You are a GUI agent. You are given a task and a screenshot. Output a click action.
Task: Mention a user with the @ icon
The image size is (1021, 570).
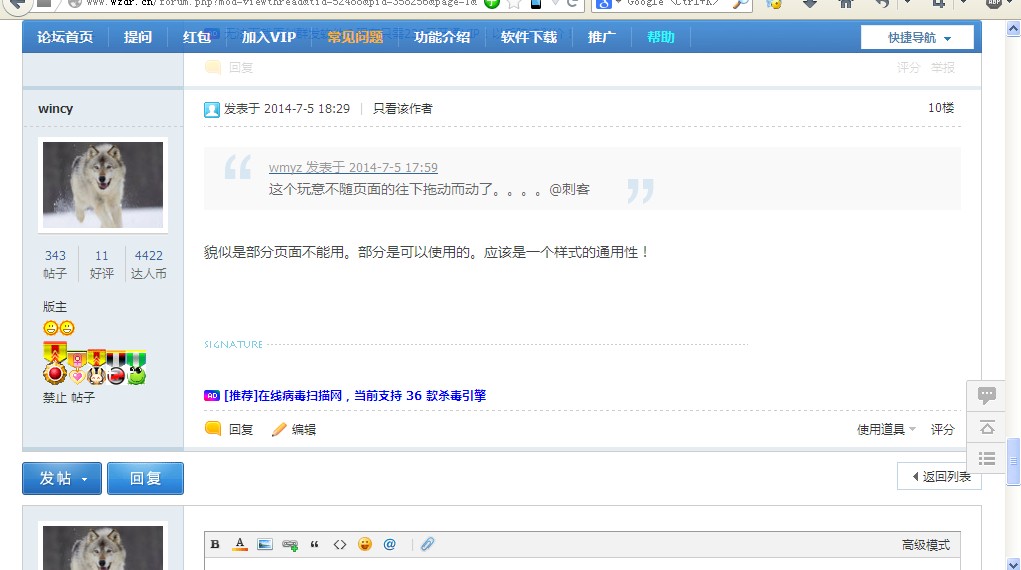pos(389,544)
